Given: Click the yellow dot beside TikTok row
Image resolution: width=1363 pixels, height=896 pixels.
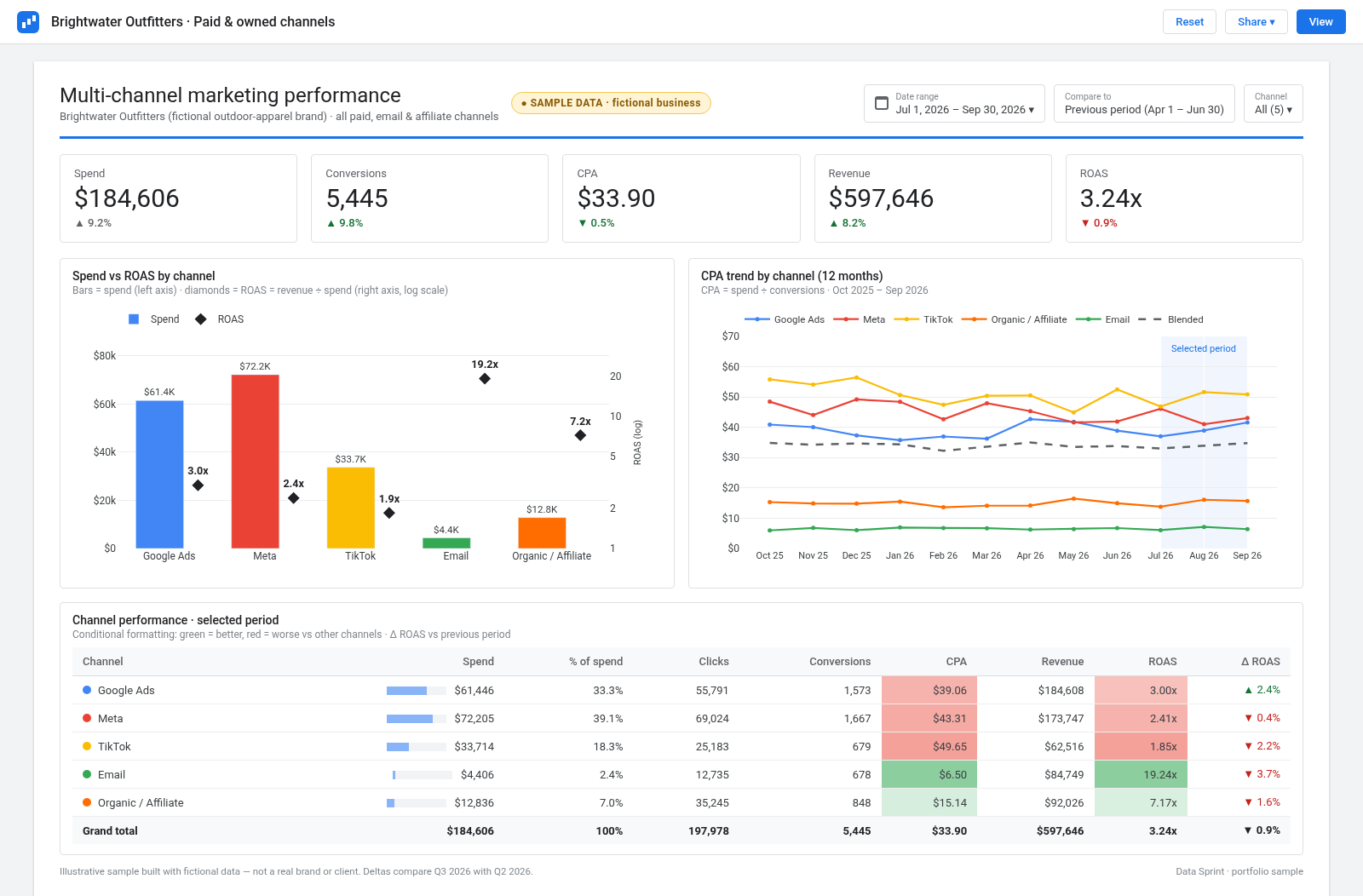Looking at the screenshot, I should click(x=87, y=746).
